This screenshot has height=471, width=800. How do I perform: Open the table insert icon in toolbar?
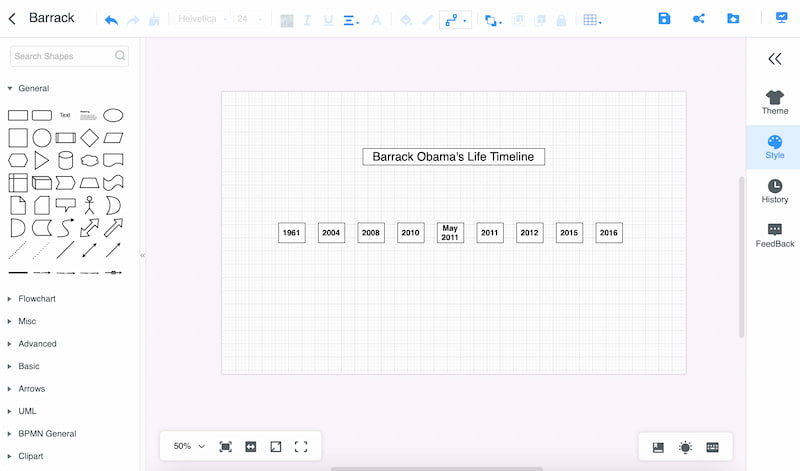point(591,19)
